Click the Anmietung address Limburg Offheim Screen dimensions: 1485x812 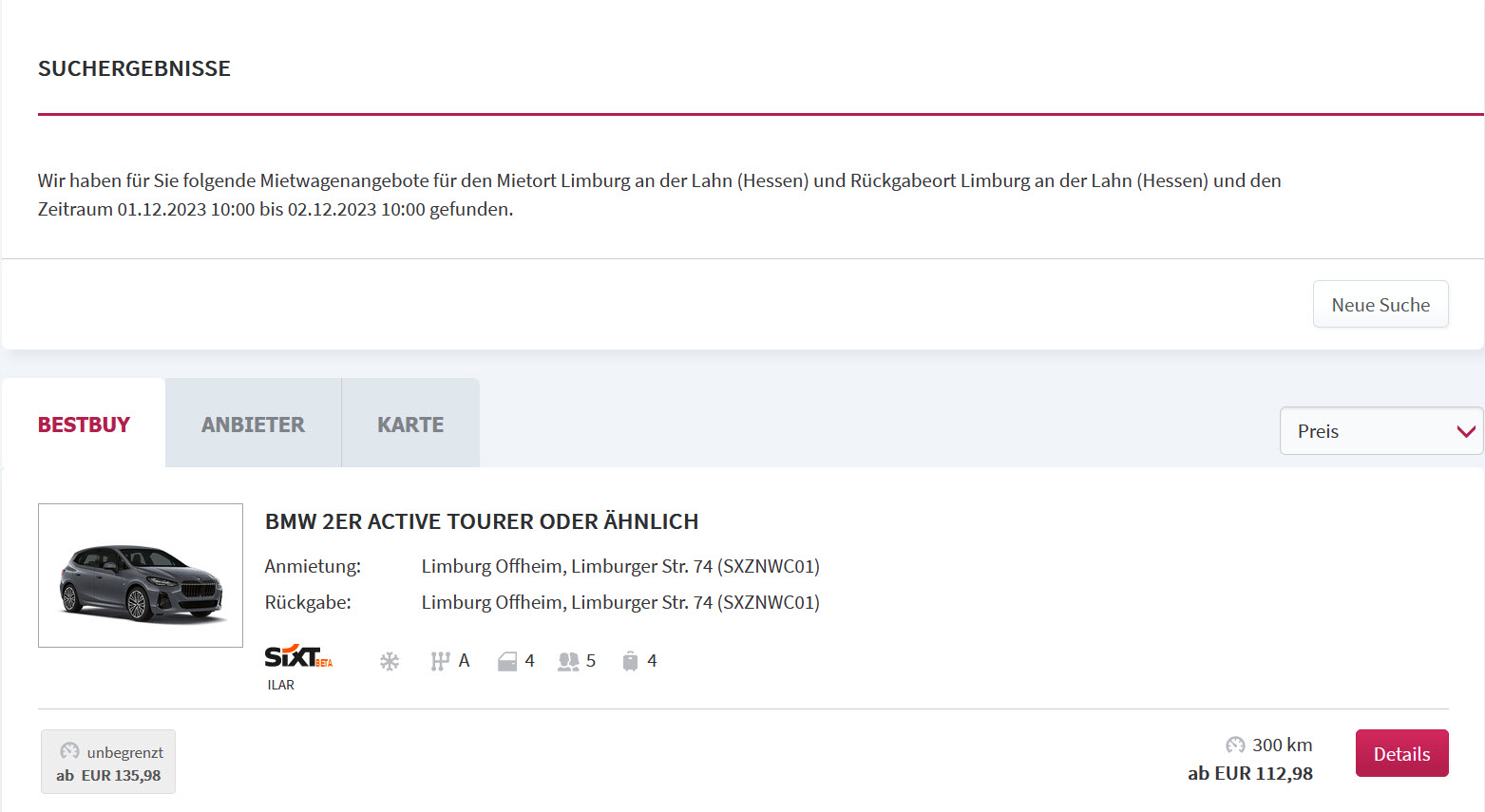pos(620,566)
